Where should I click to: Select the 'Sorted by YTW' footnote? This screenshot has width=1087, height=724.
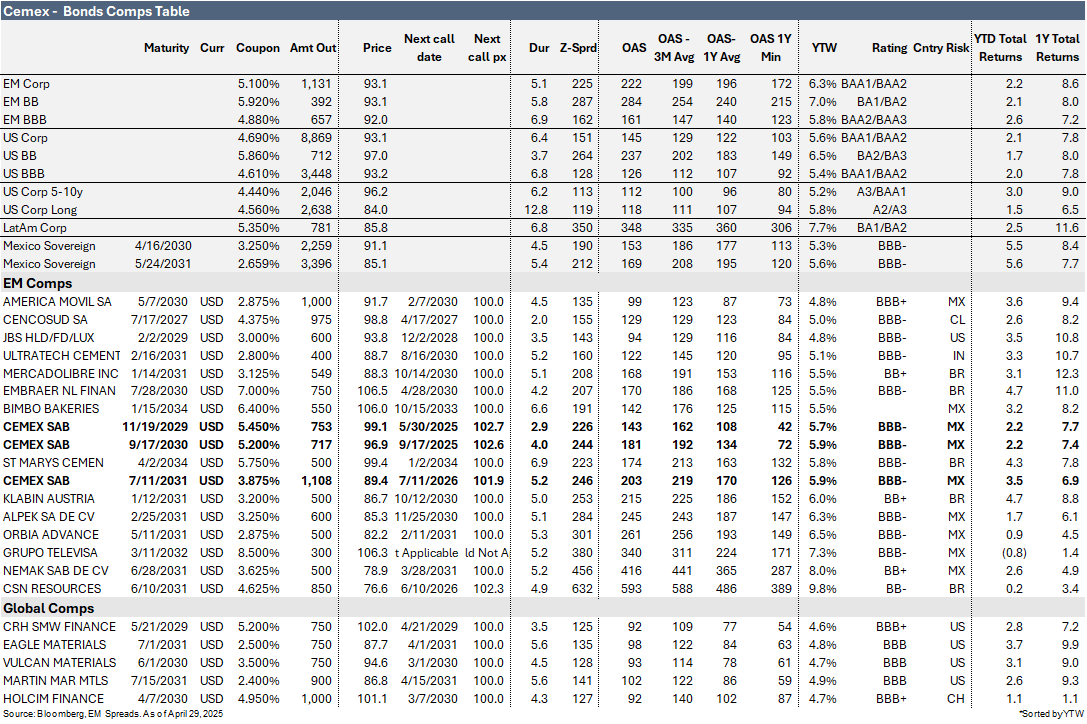point(1051,714)
